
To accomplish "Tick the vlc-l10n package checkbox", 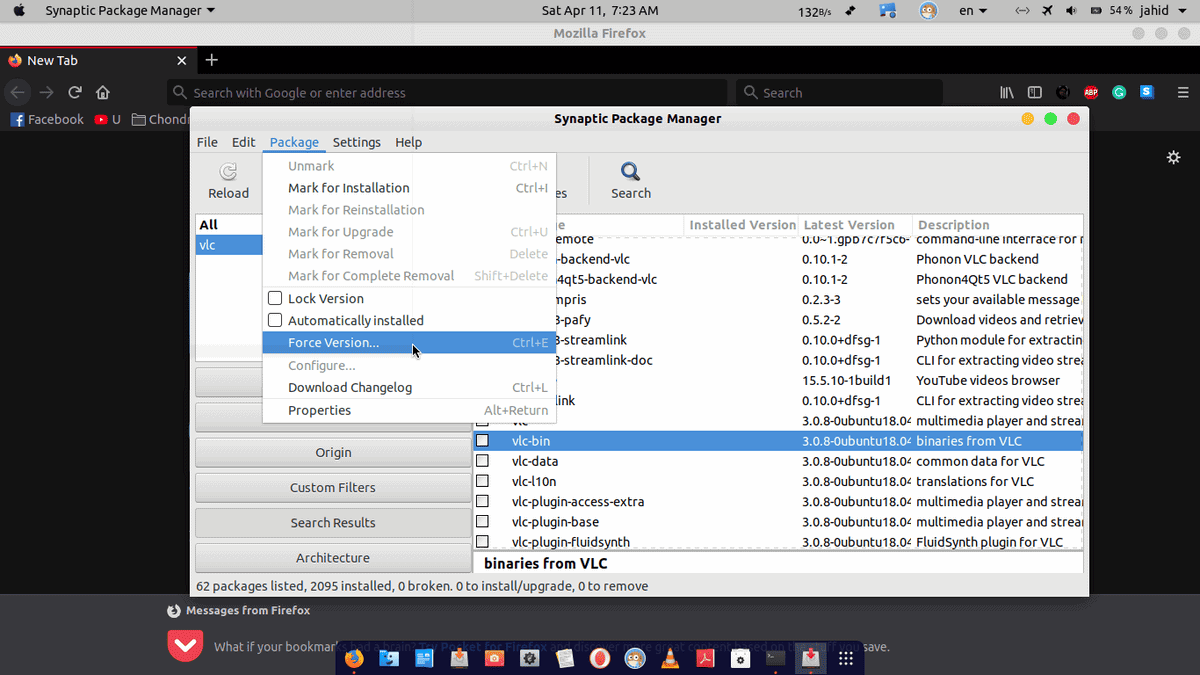I will click(482, 481).
